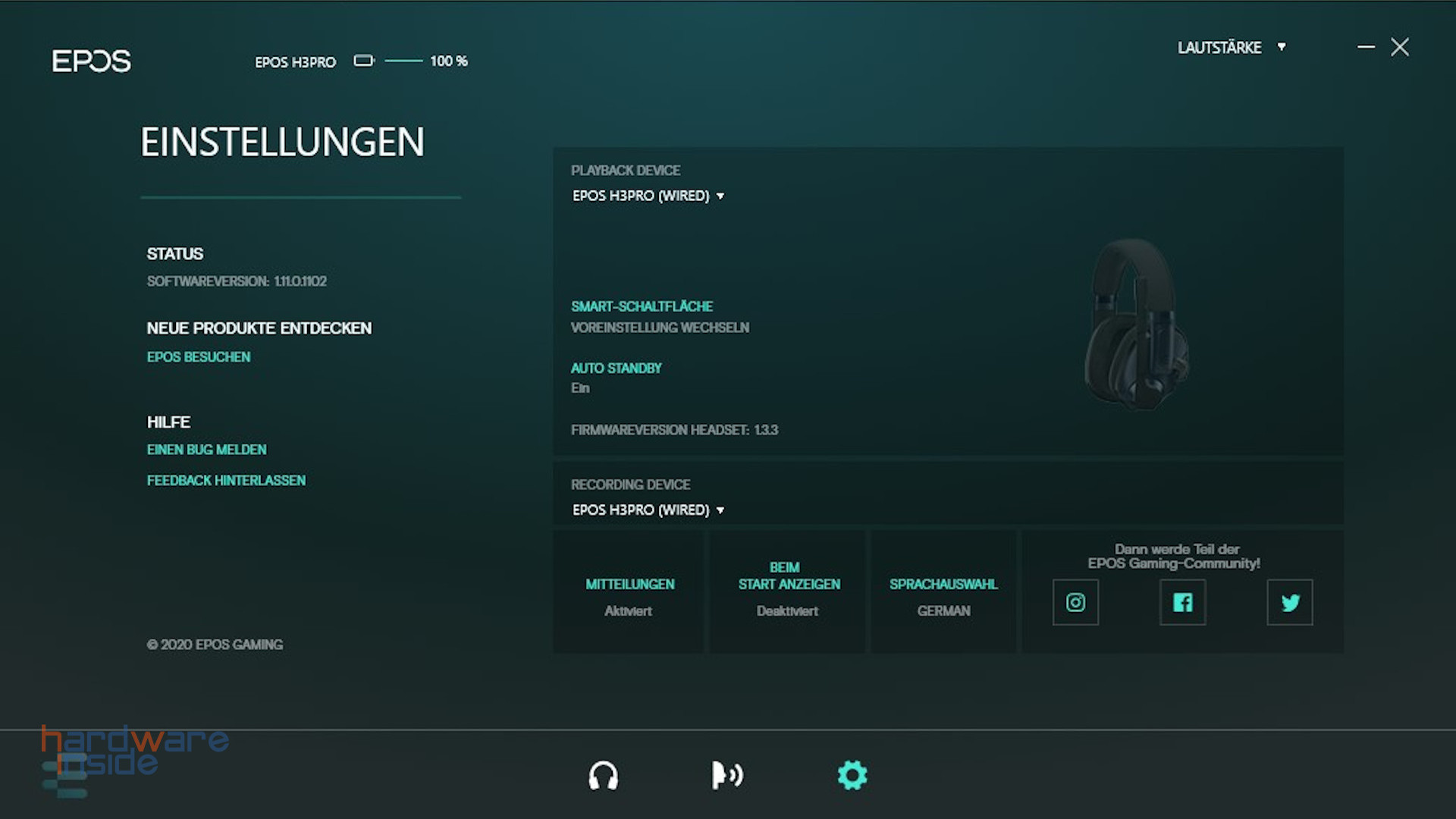The height and width of the screenshot is (819, 1456).
Task: Open EPOS Facebook page icon
Action: coord(1182,603)
